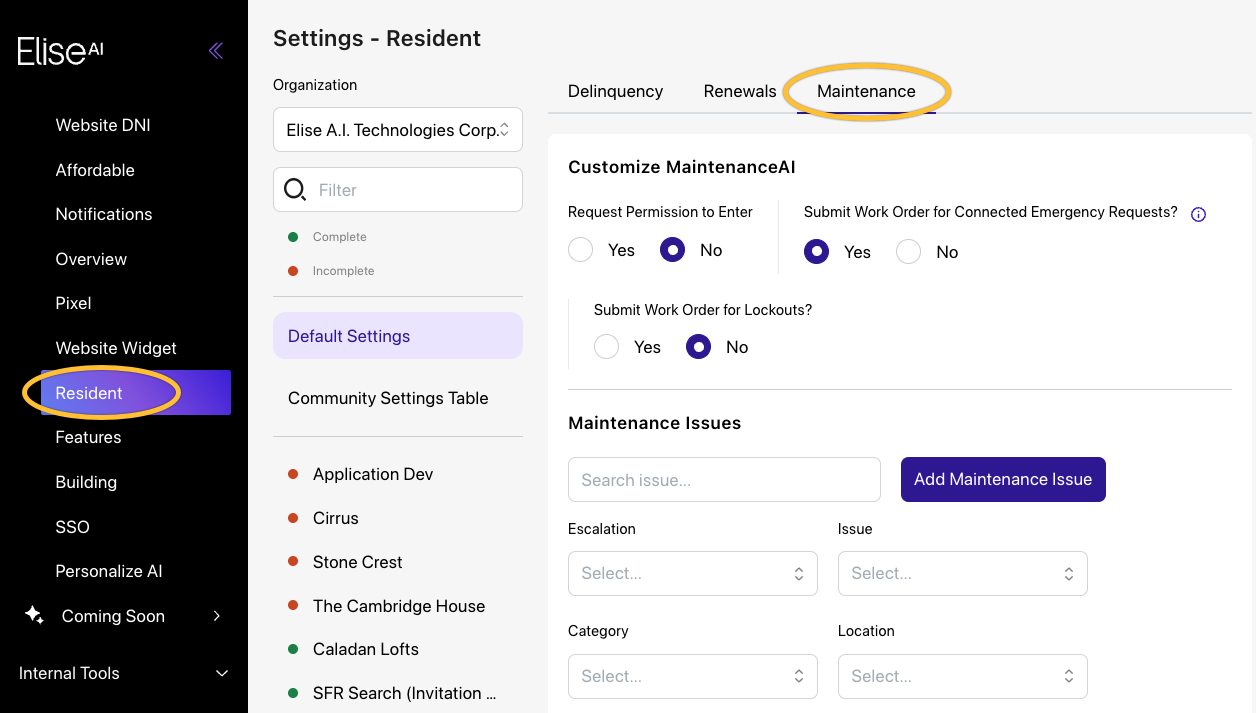Select Yes for Request Permission to Enter
The height and width of the screenshot is (713, 1256).
(581, 250)
